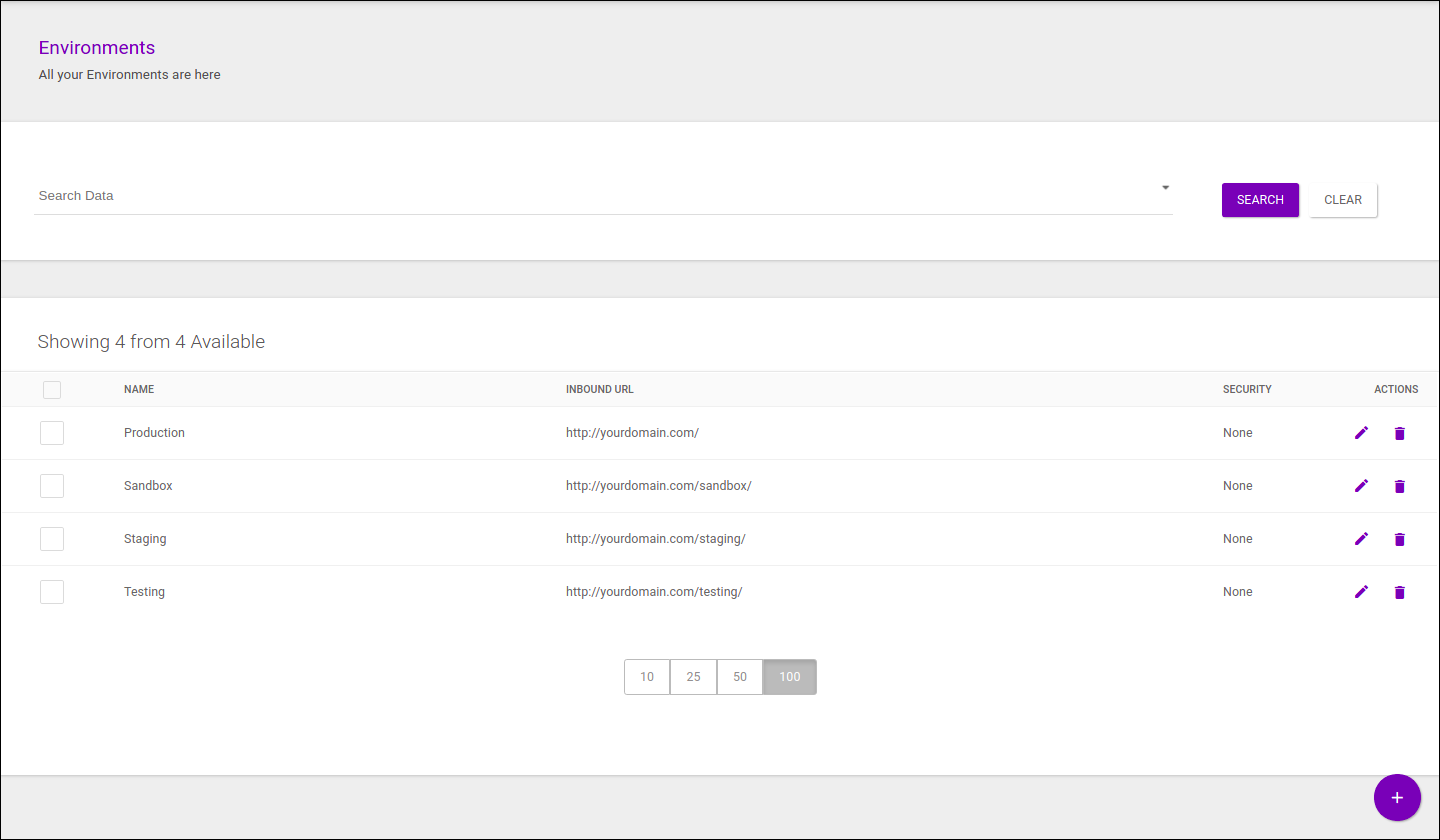Viewport: 1440px width, 840px height.
Task: Click the CLEAR button
Action: [x=1343, y=200]
